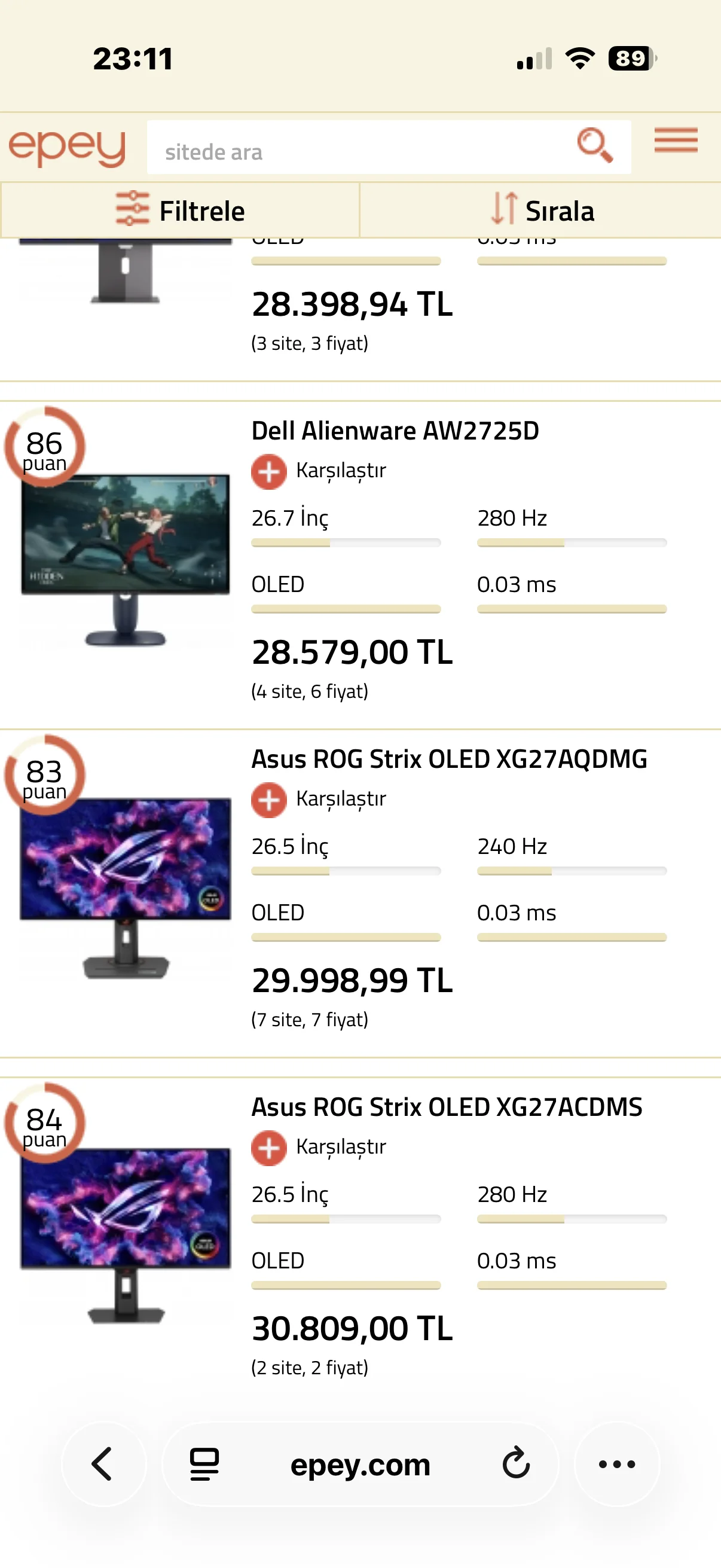
Task: Tap the XG27AQDMG monitor image
Action: [126, 886]
